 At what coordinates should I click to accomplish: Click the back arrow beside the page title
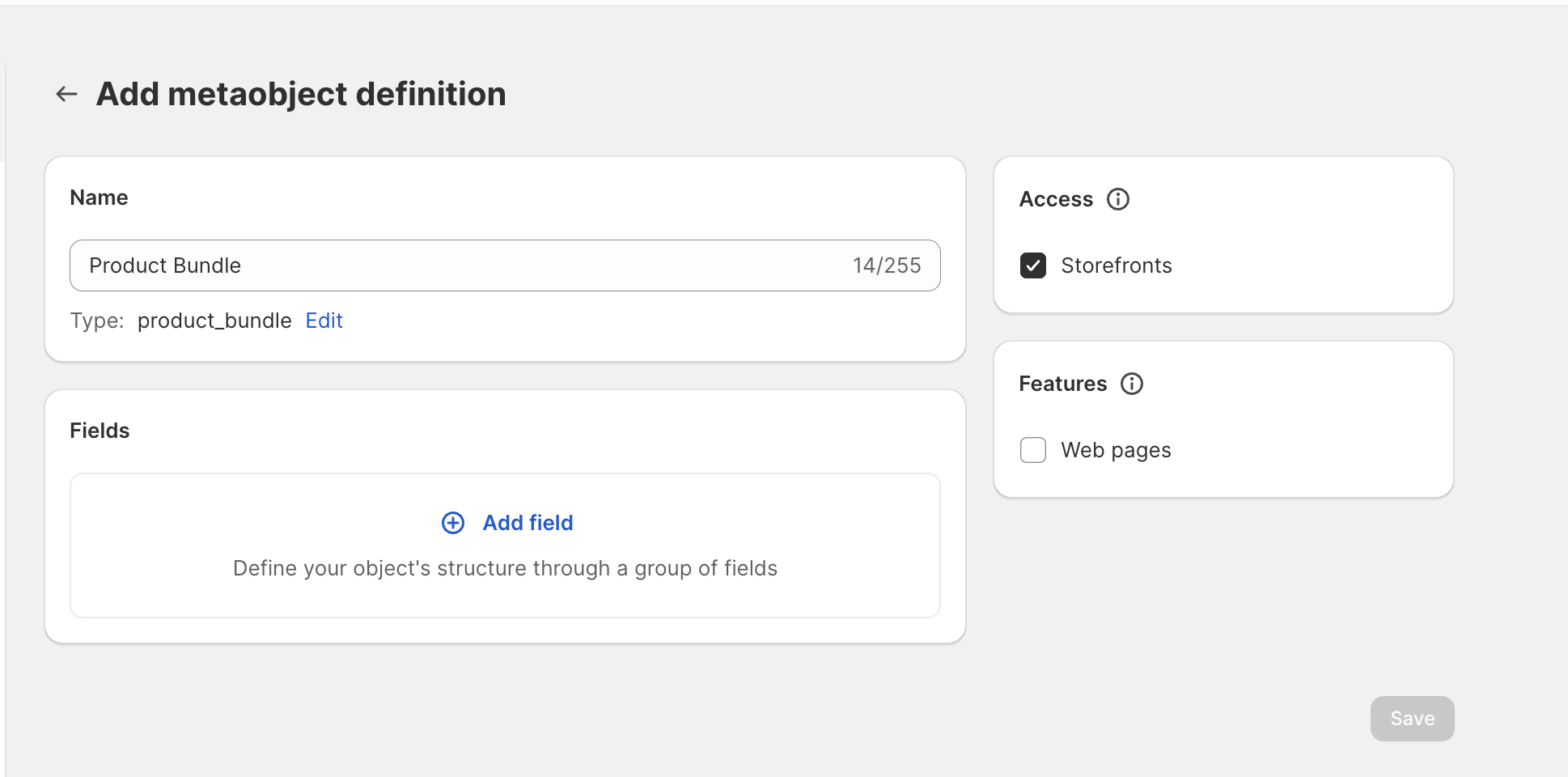pyautogui.click(x=66, y=94)
